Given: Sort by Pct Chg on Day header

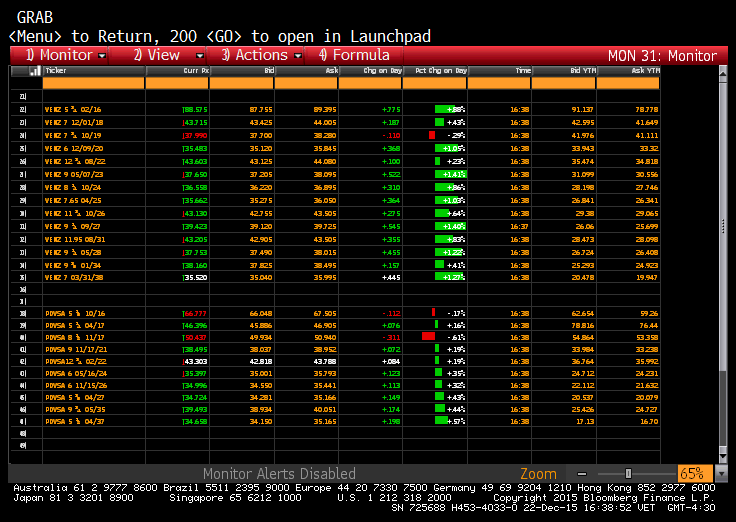Looking at the screenshot, I should (435, 71).
